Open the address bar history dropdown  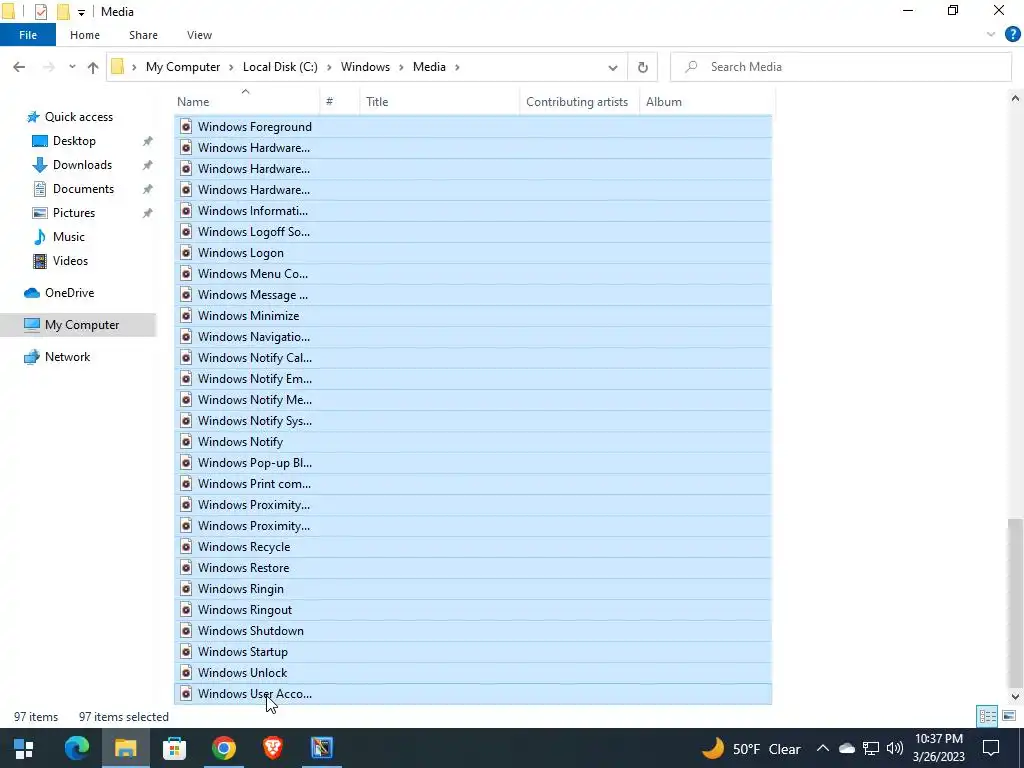(613, 67)
